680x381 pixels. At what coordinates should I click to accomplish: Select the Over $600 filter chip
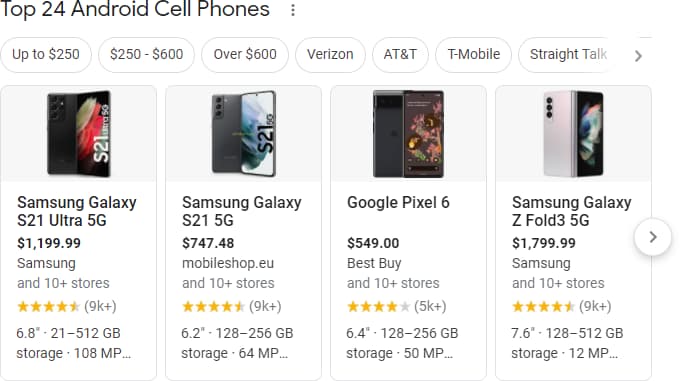pyautogui.click(x=245, y=55)
